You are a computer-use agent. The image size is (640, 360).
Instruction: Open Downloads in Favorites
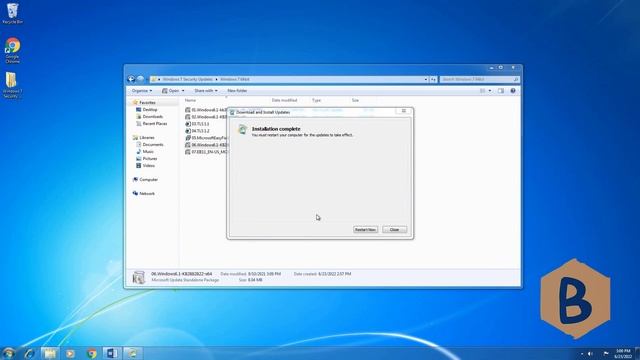152,117
